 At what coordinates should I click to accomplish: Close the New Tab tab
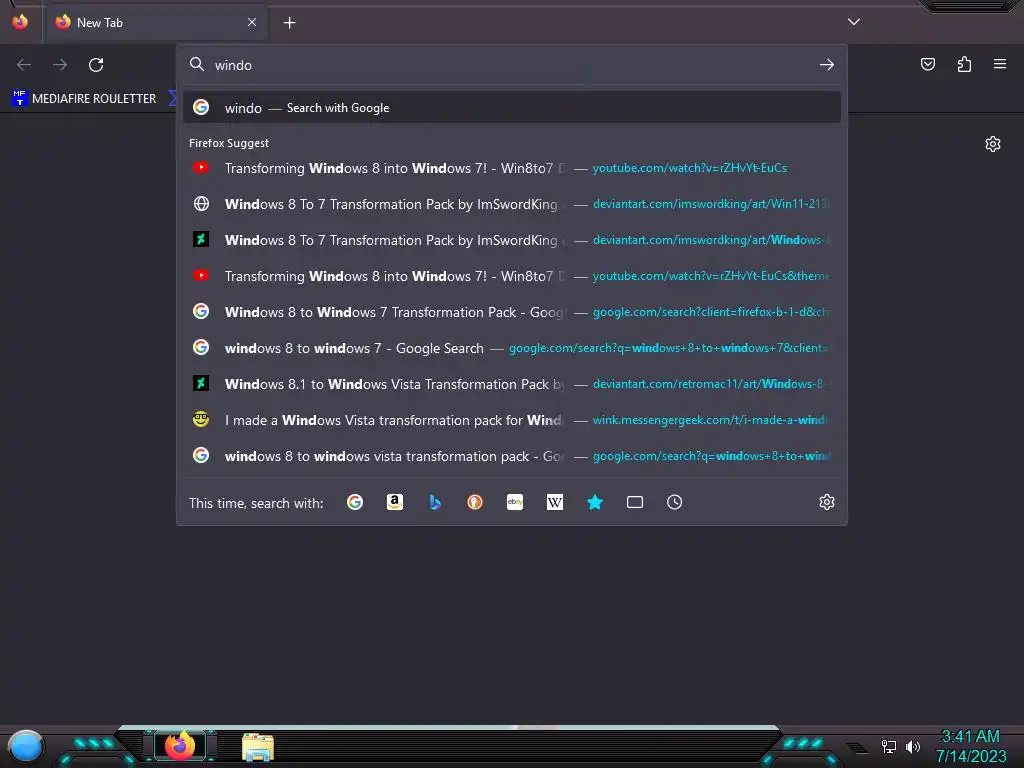pyautogui.click(x=252, y=22)
